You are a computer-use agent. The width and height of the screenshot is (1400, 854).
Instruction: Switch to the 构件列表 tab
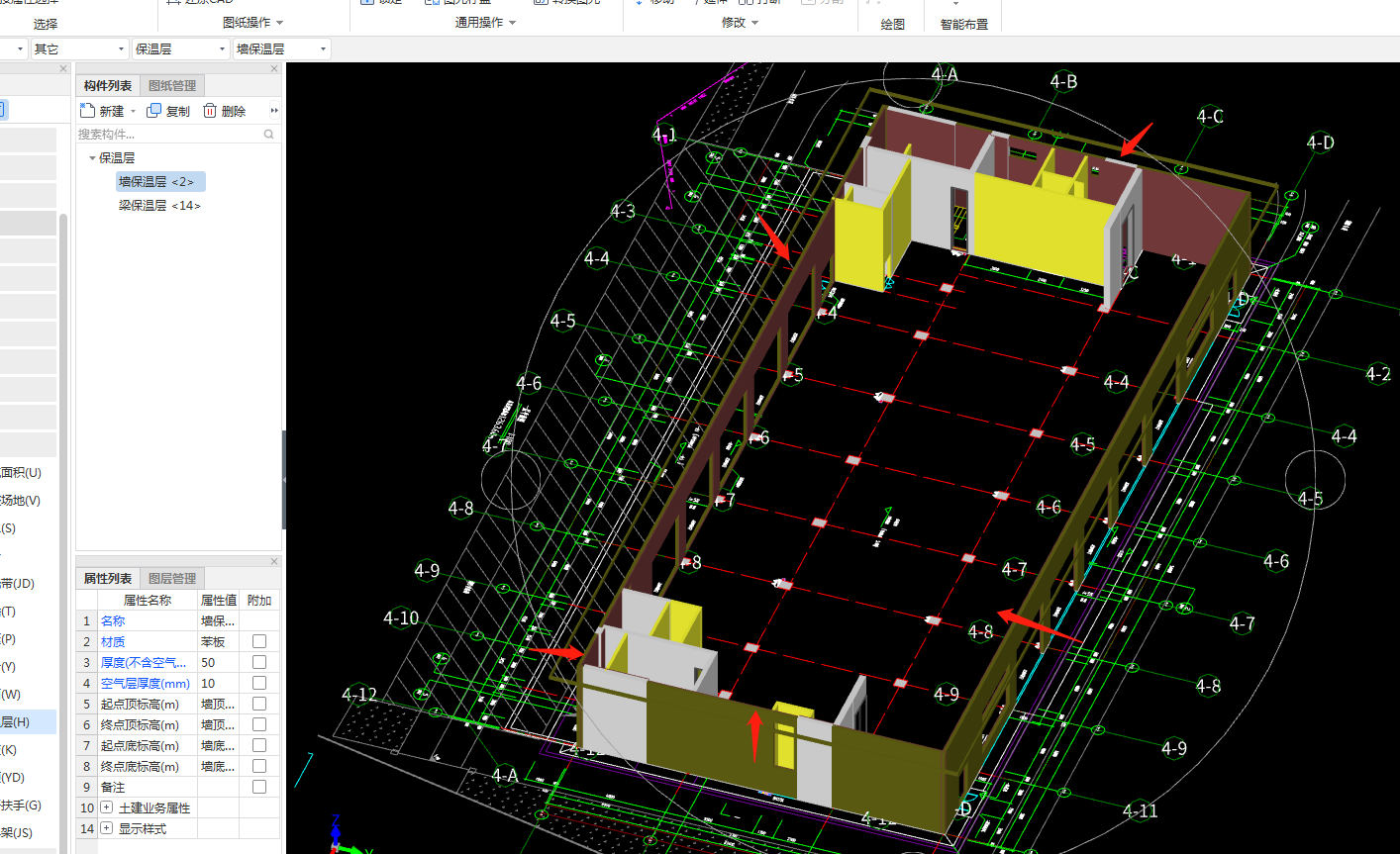pyautogui.click(x=107, y=86)
